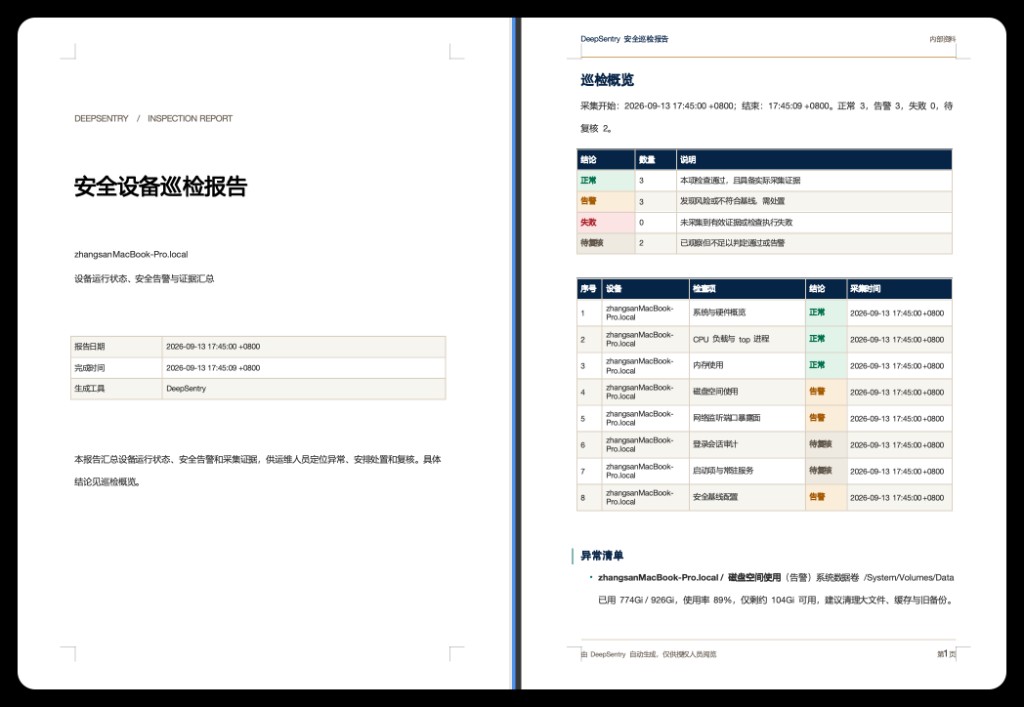The image size is (1024, 707).
Task: Click the heading text "安全设备巡检报告"
Action: (161, 187)
